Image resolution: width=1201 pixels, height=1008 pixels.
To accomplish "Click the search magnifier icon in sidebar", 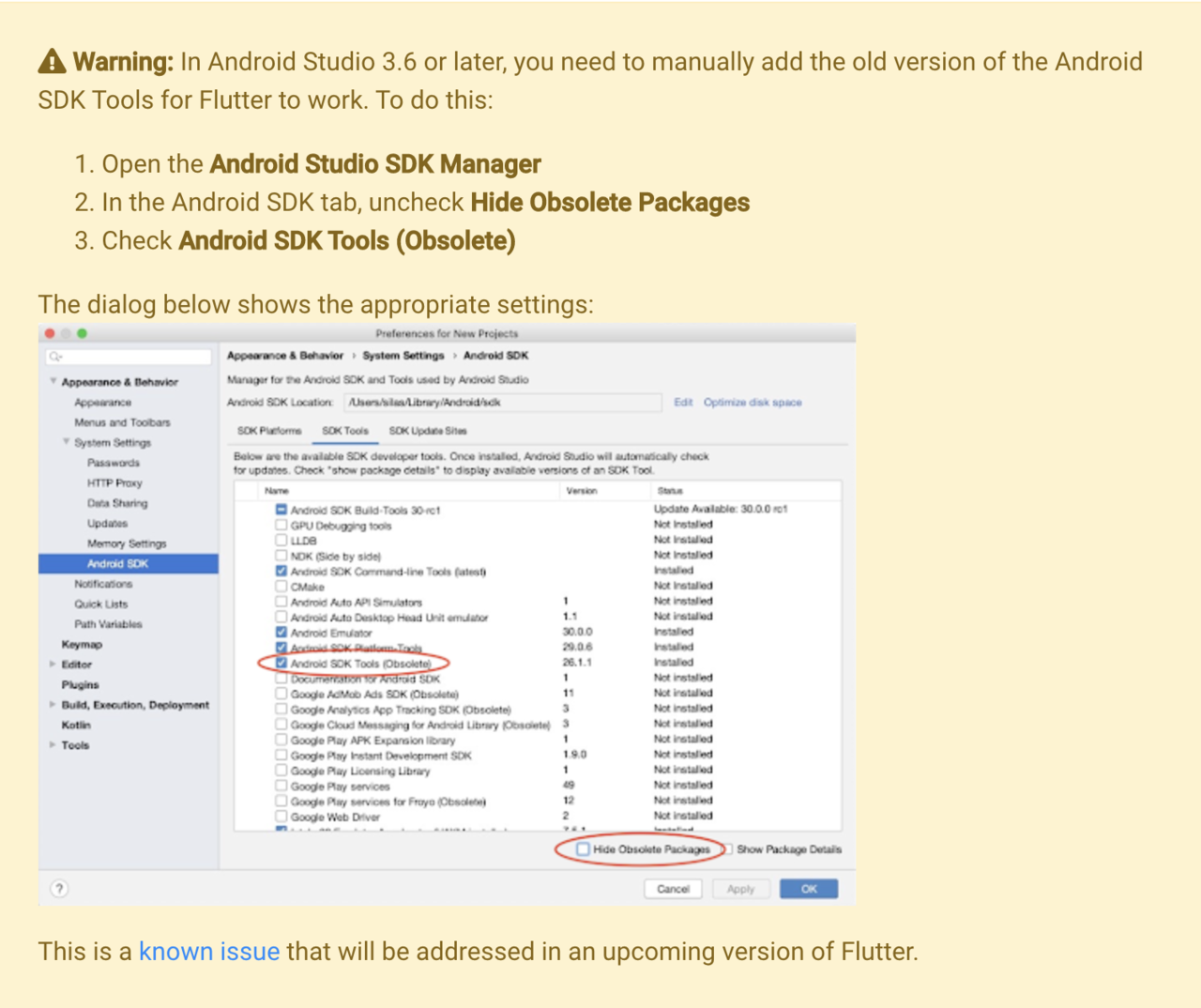I will [x=55, y=357].
